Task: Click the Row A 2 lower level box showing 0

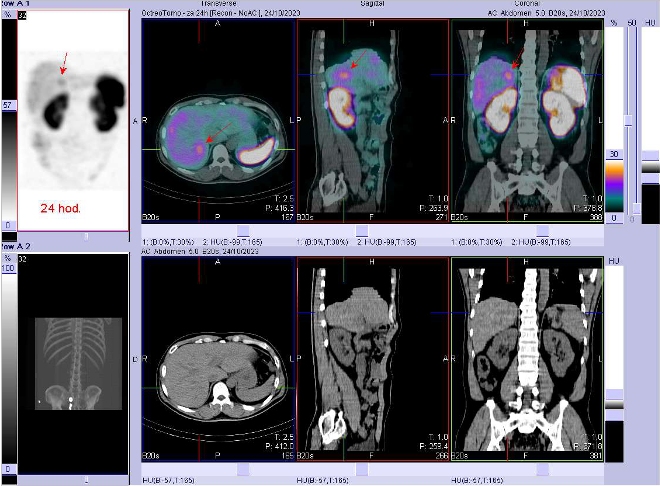Action: tap(8, 469)
